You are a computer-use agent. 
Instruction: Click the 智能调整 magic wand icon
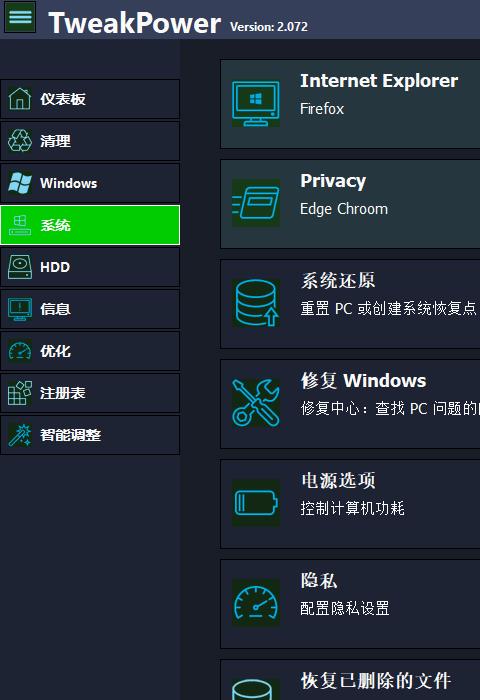pos(20,435)
